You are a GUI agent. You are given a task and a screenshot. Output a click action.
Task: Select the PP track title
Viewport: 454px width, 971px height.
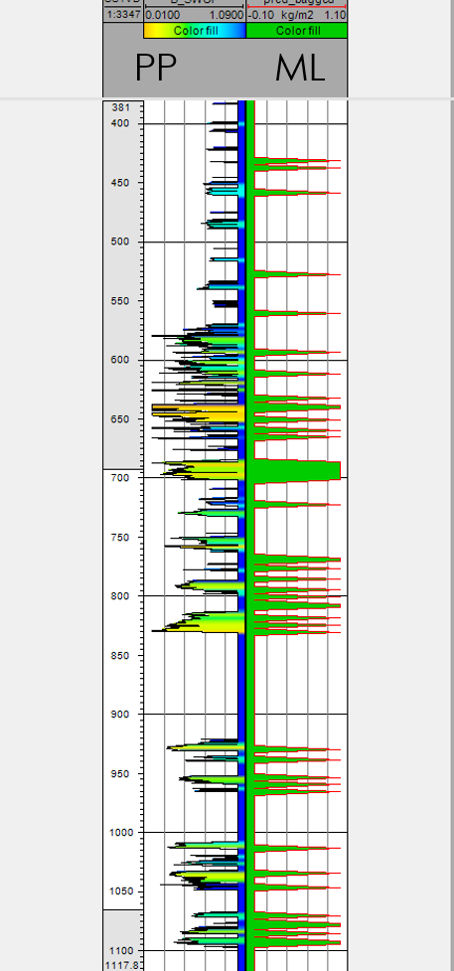coord(155,67)
